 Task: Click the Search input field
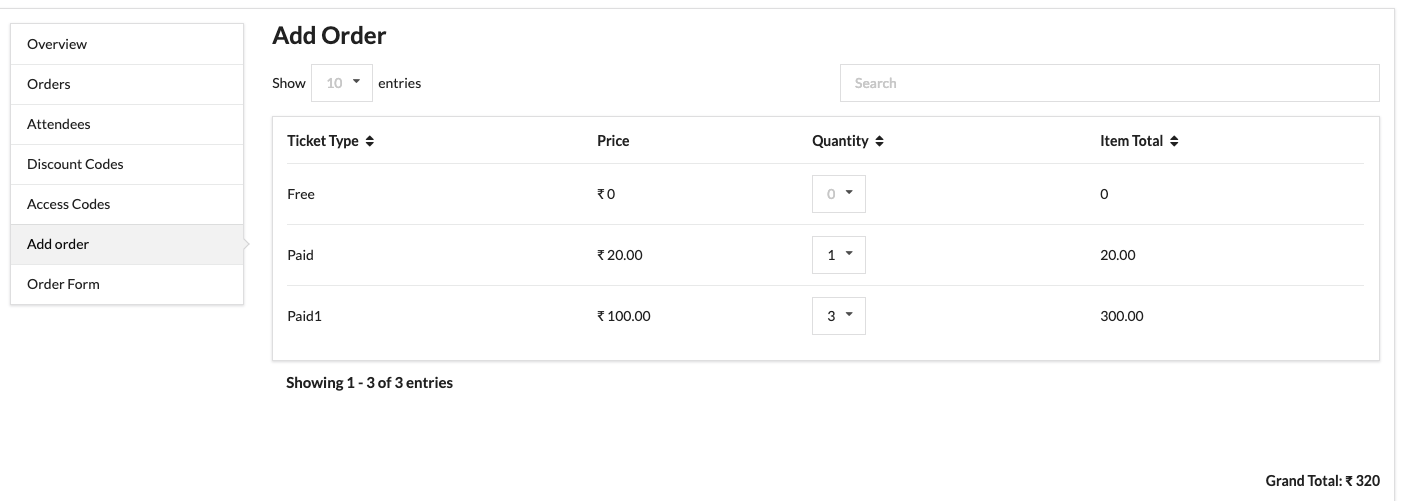point(1109,83)
